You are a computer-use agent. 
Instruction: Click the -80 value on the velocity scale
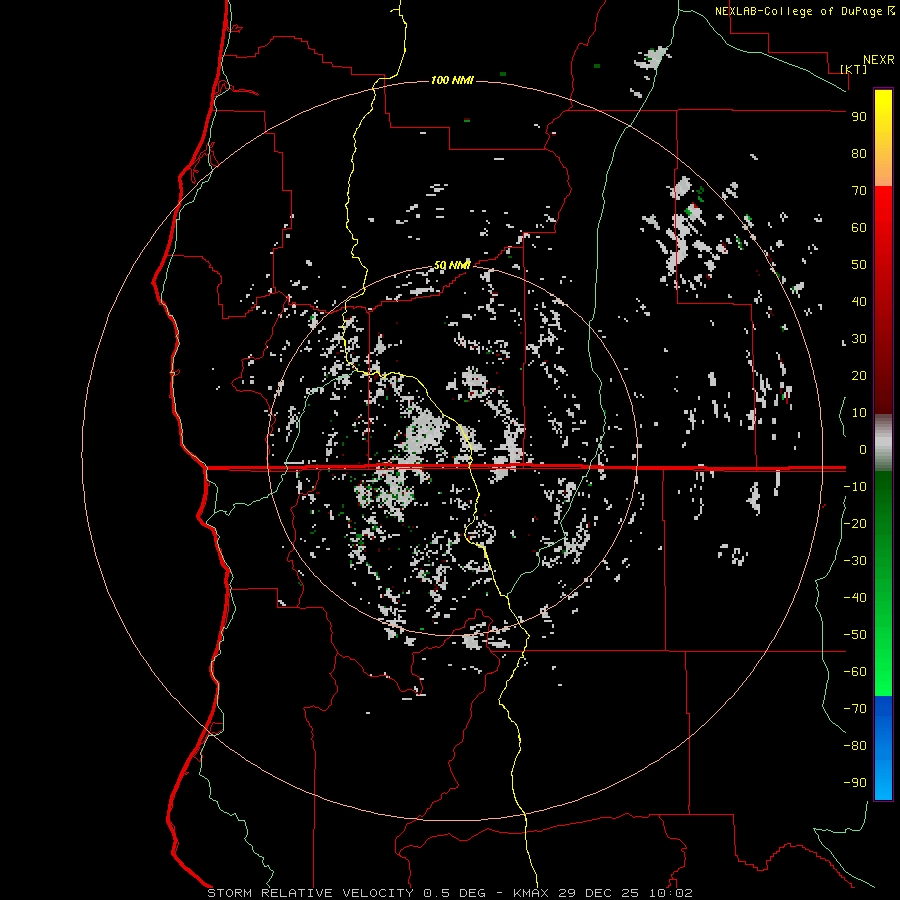coord(855,746)
